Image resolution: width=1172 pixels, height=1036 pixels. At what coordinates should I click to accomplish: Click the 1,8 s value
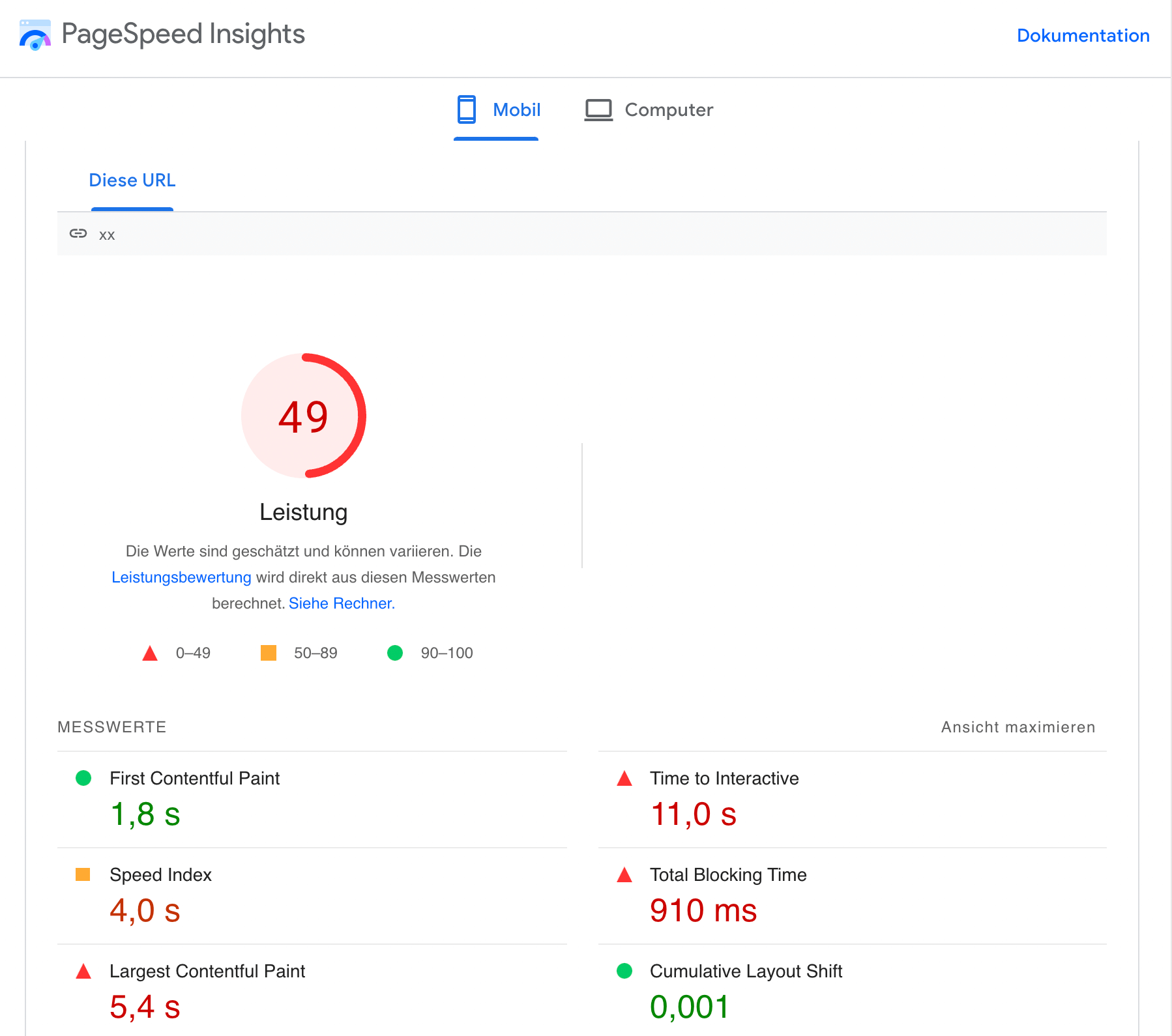tap(145, 814)
